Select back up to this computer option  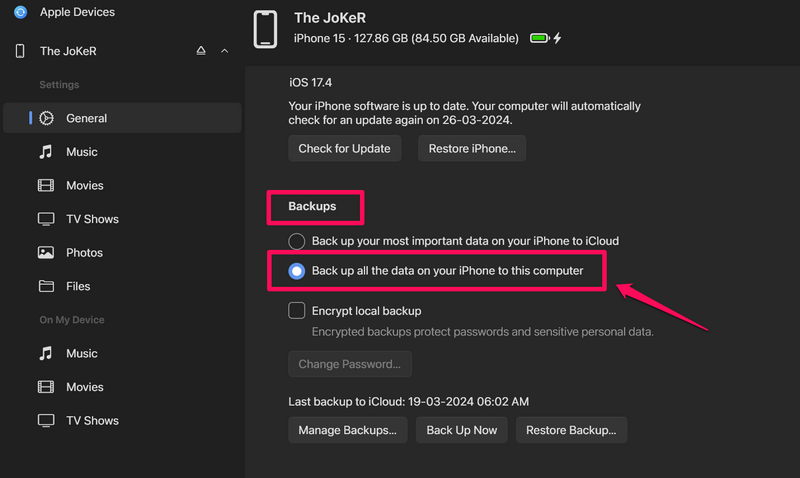pyautogui.click(x=297, y=271)
